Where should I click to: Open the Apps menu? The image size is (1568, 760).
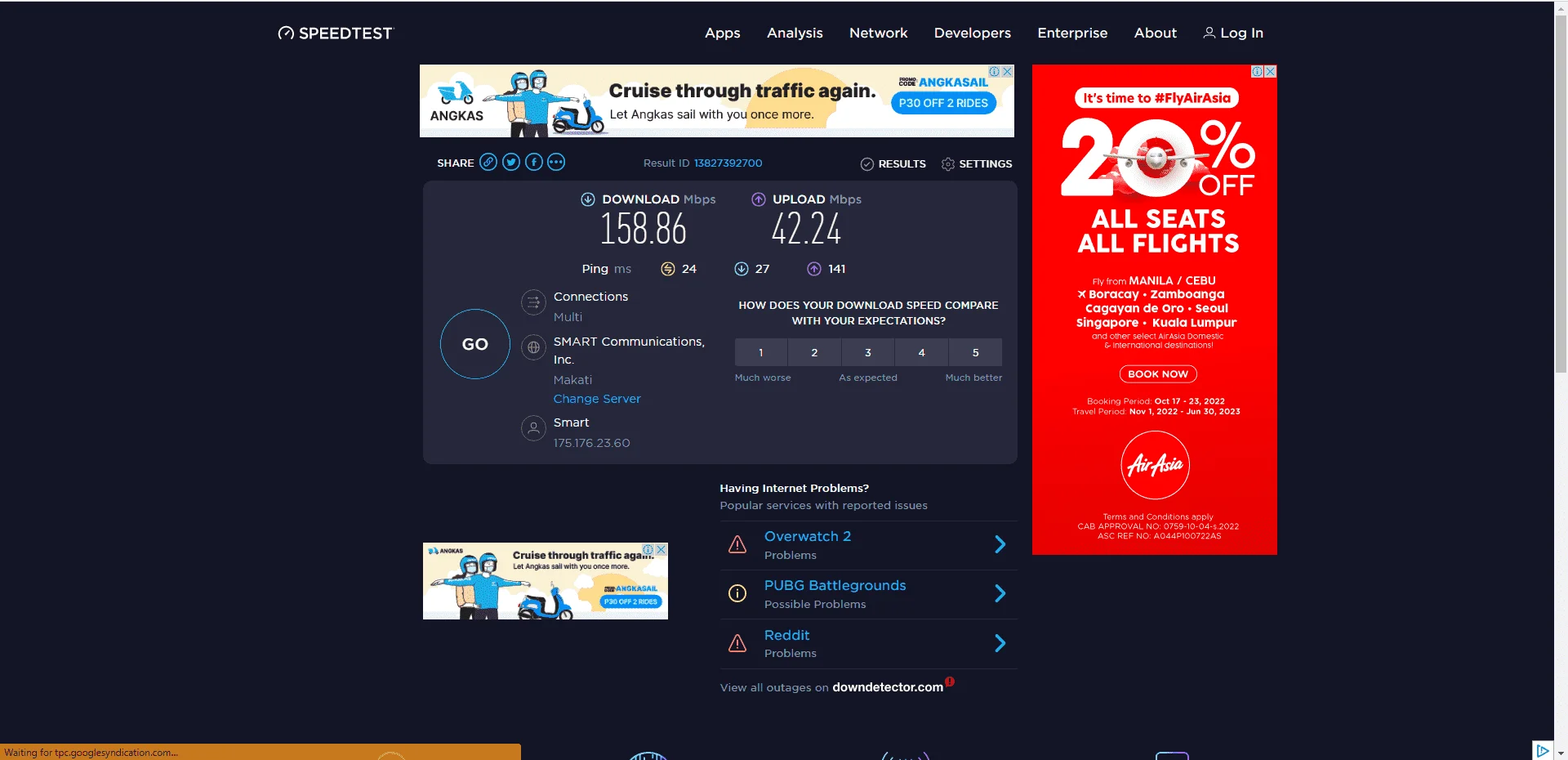[723, 33]
